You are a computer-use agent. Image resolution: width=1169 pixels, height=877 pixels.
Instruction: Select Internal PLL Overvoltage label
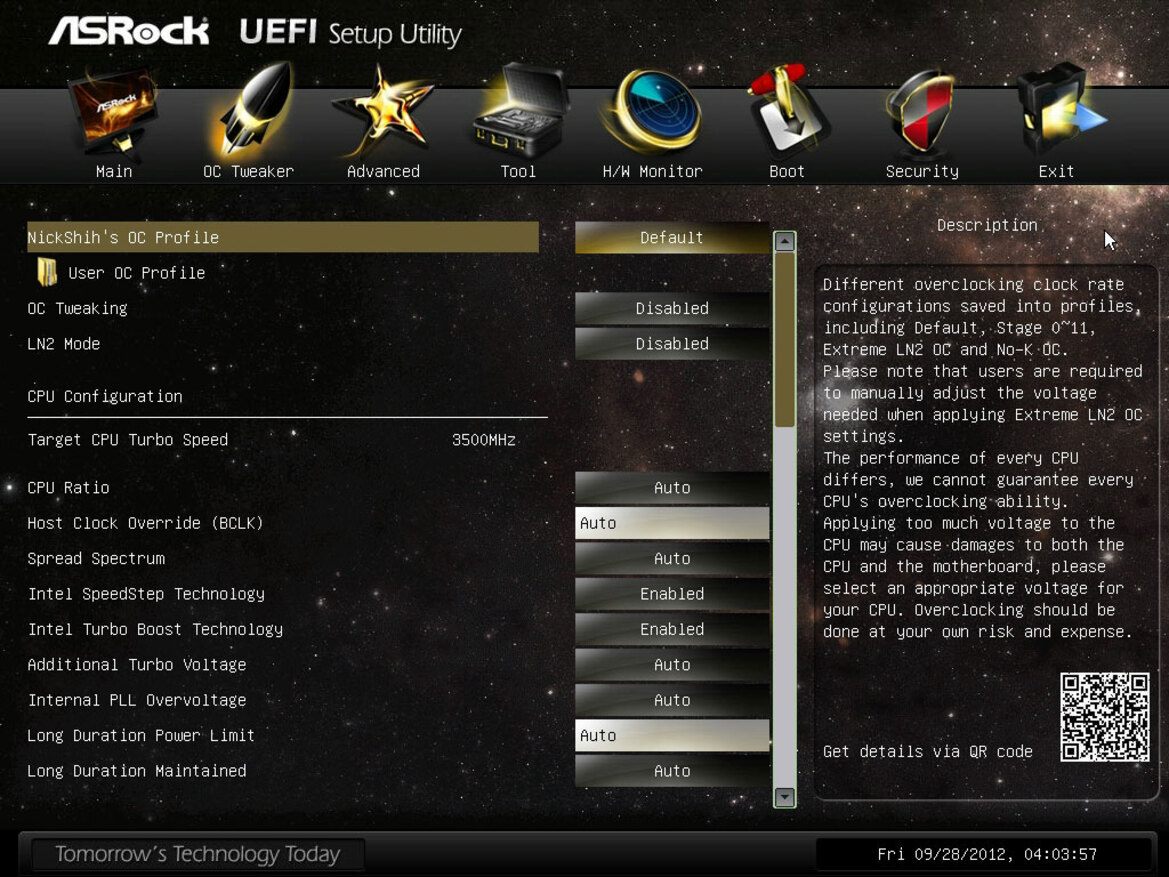(x=136, y=700)
